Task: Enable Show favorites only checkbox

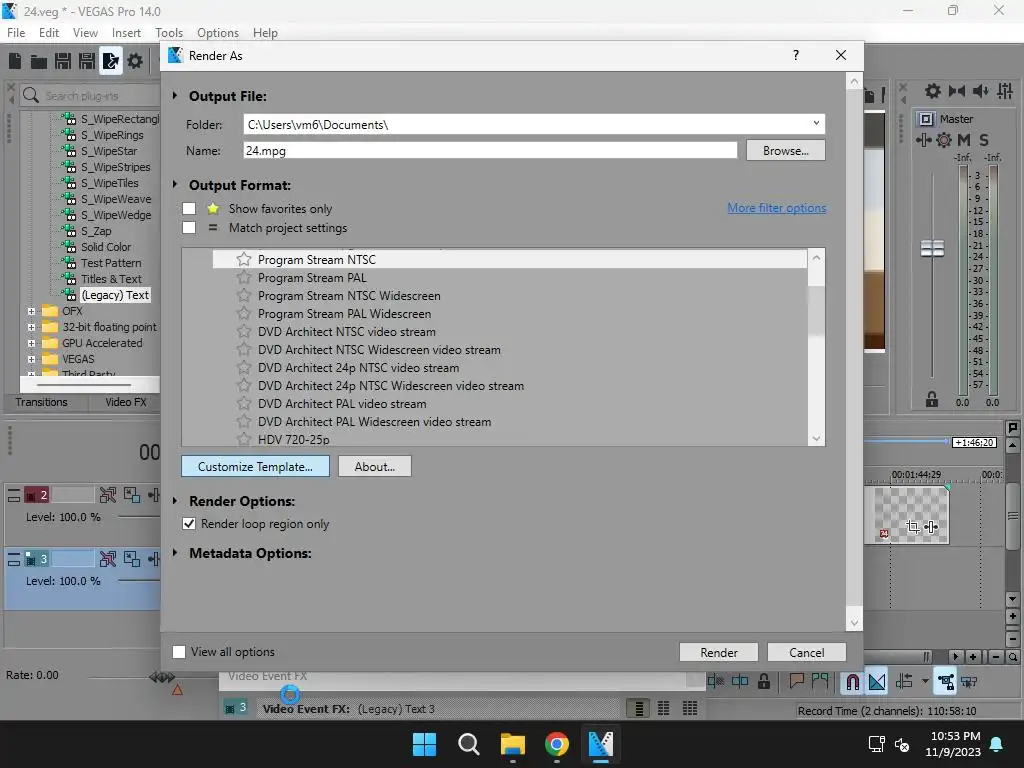Action: (x=189, y=208)
